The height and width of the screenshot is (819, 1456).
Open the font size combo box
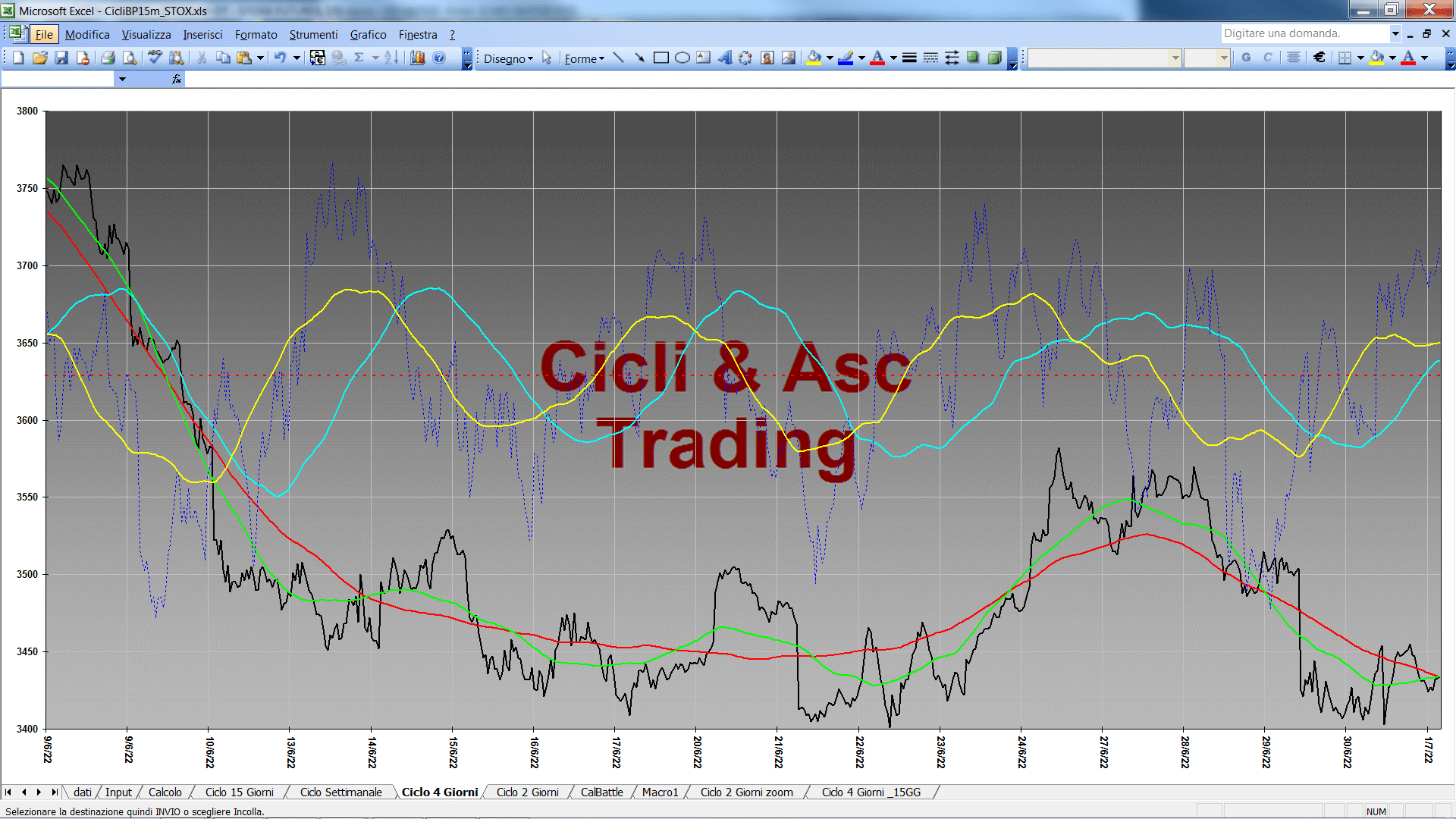tap(1207, 58)
